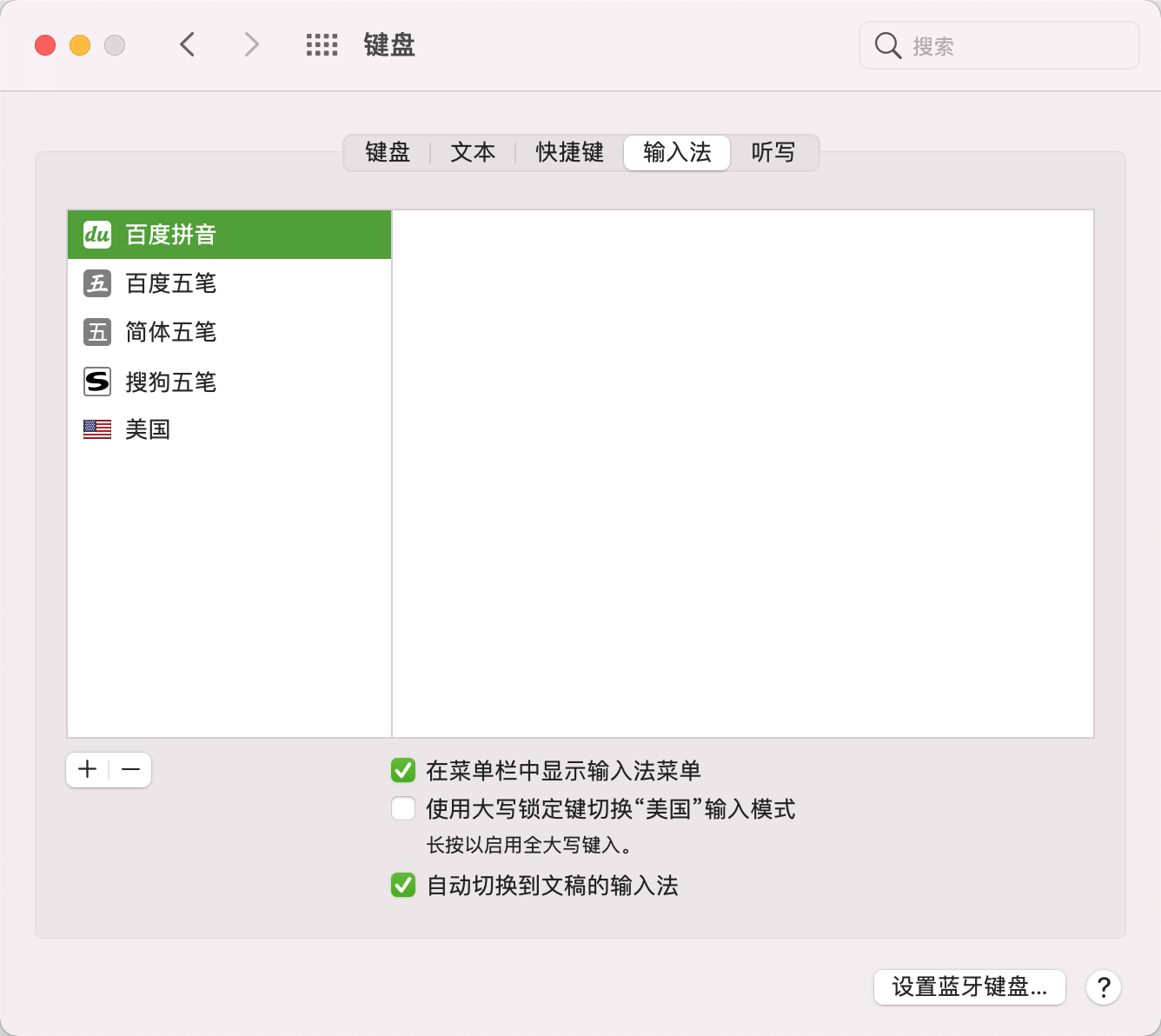Uncheck 在菜单栏中显示输入法菜单 checkbox
1161x1036 pixels.
point(403,770)
